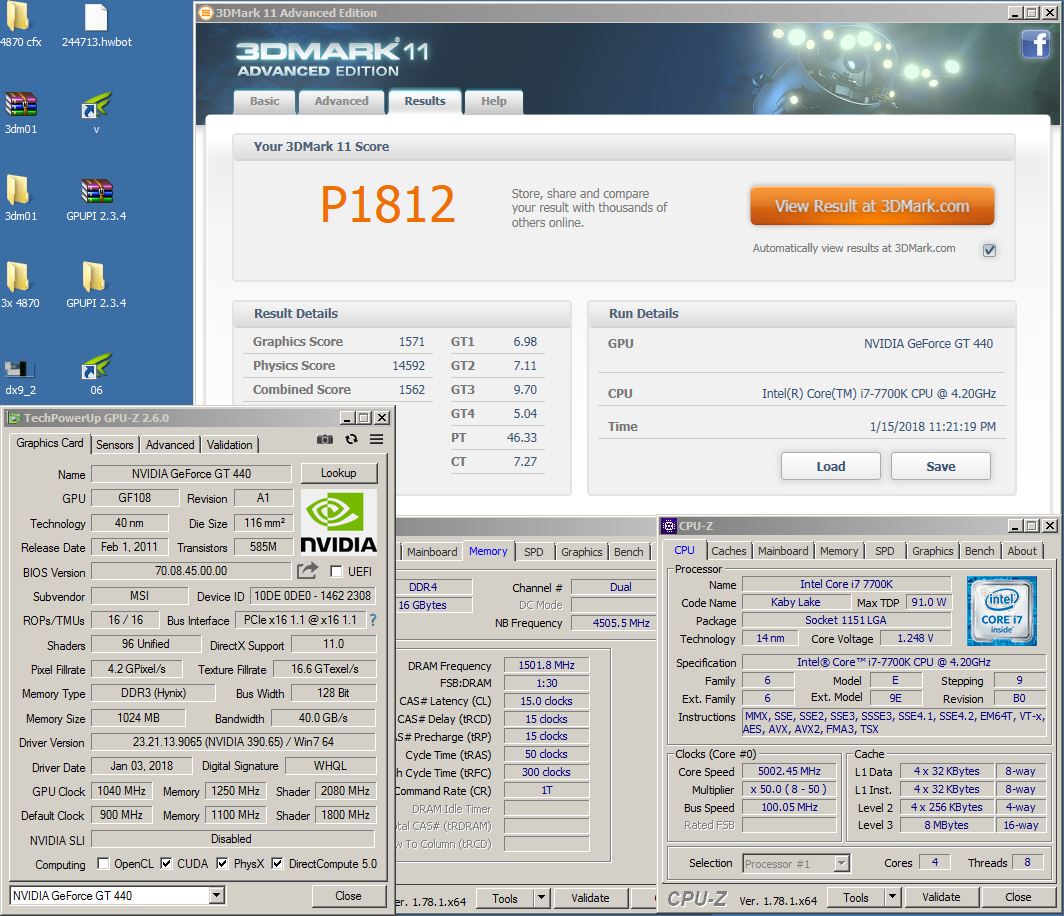The image size is (1064, 916).
Task: Open the About tab in CPU-Z
Action: point(1022,551)
